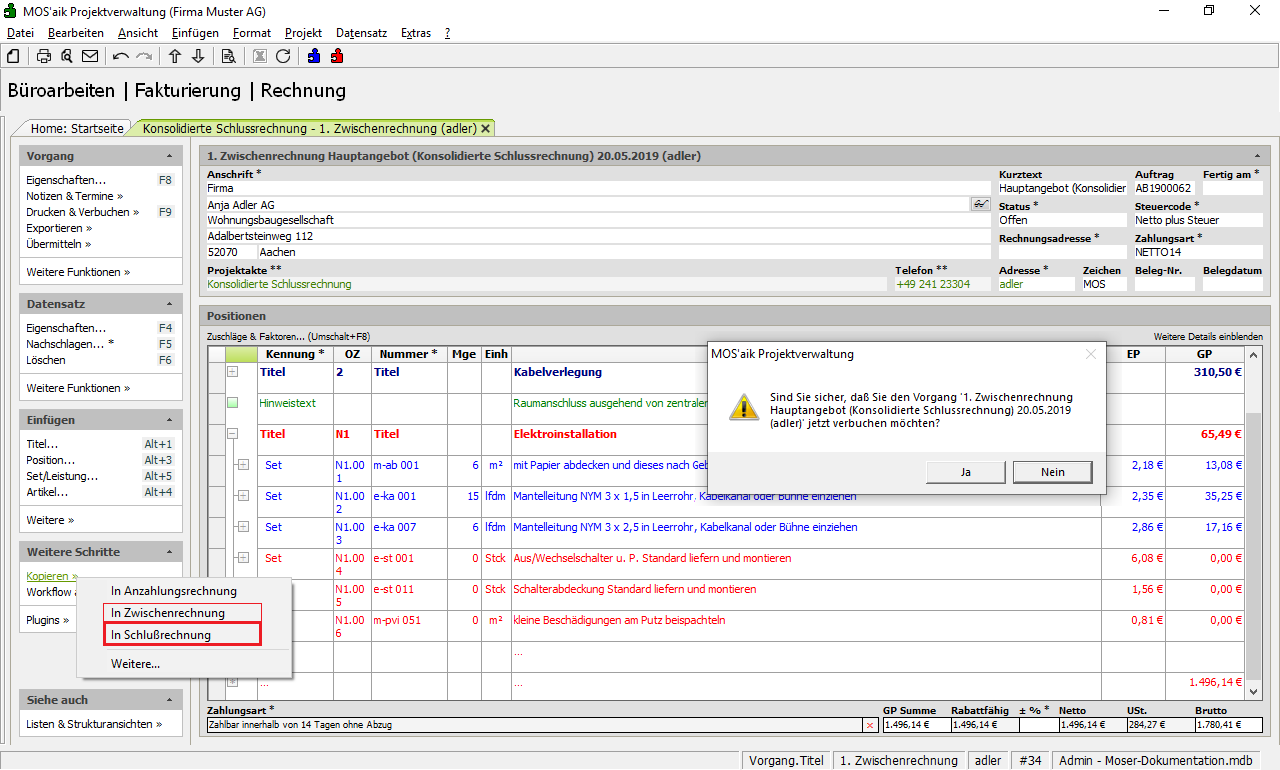Collapse the Elektroinstallation title node

pyautogui.click(x=232, y=434)
